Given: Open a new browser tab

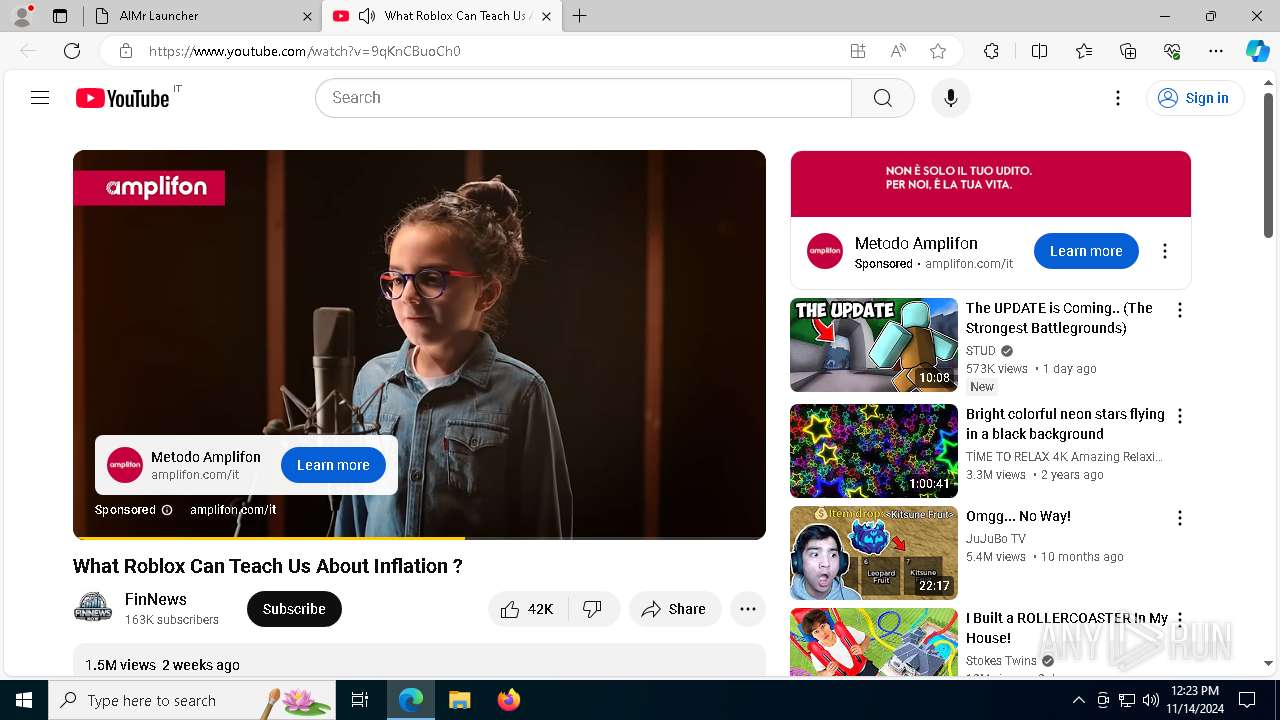Looking at the screenshot, I should click(x=579, y=16).
